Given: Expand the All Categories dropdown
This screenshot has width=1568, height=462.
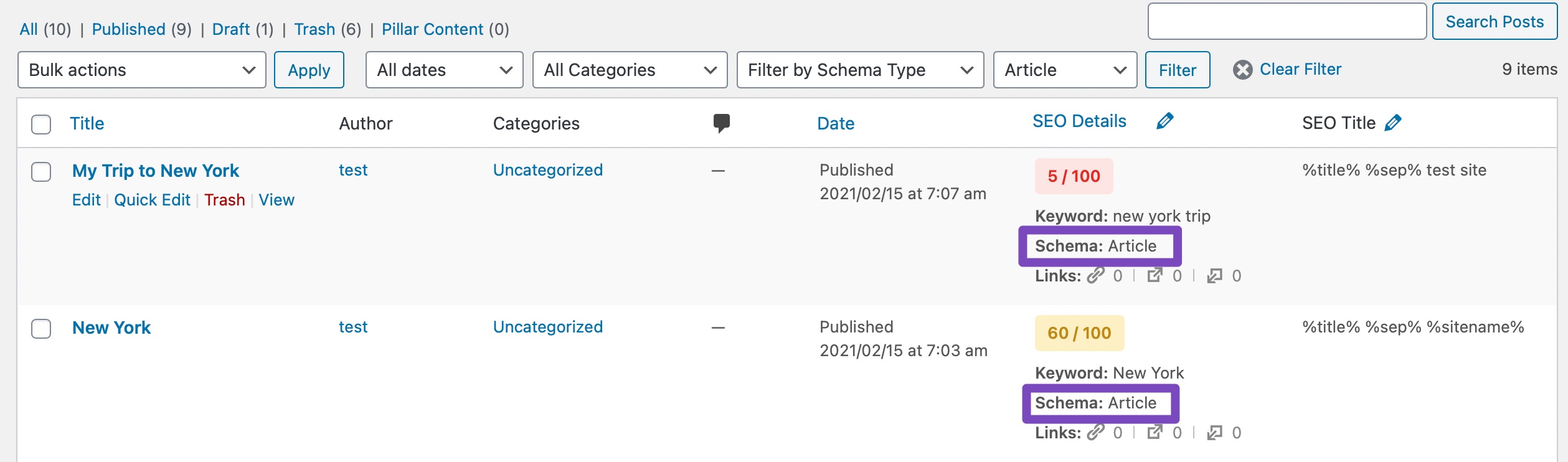Looking at the screenshot, I should [630, 70].
